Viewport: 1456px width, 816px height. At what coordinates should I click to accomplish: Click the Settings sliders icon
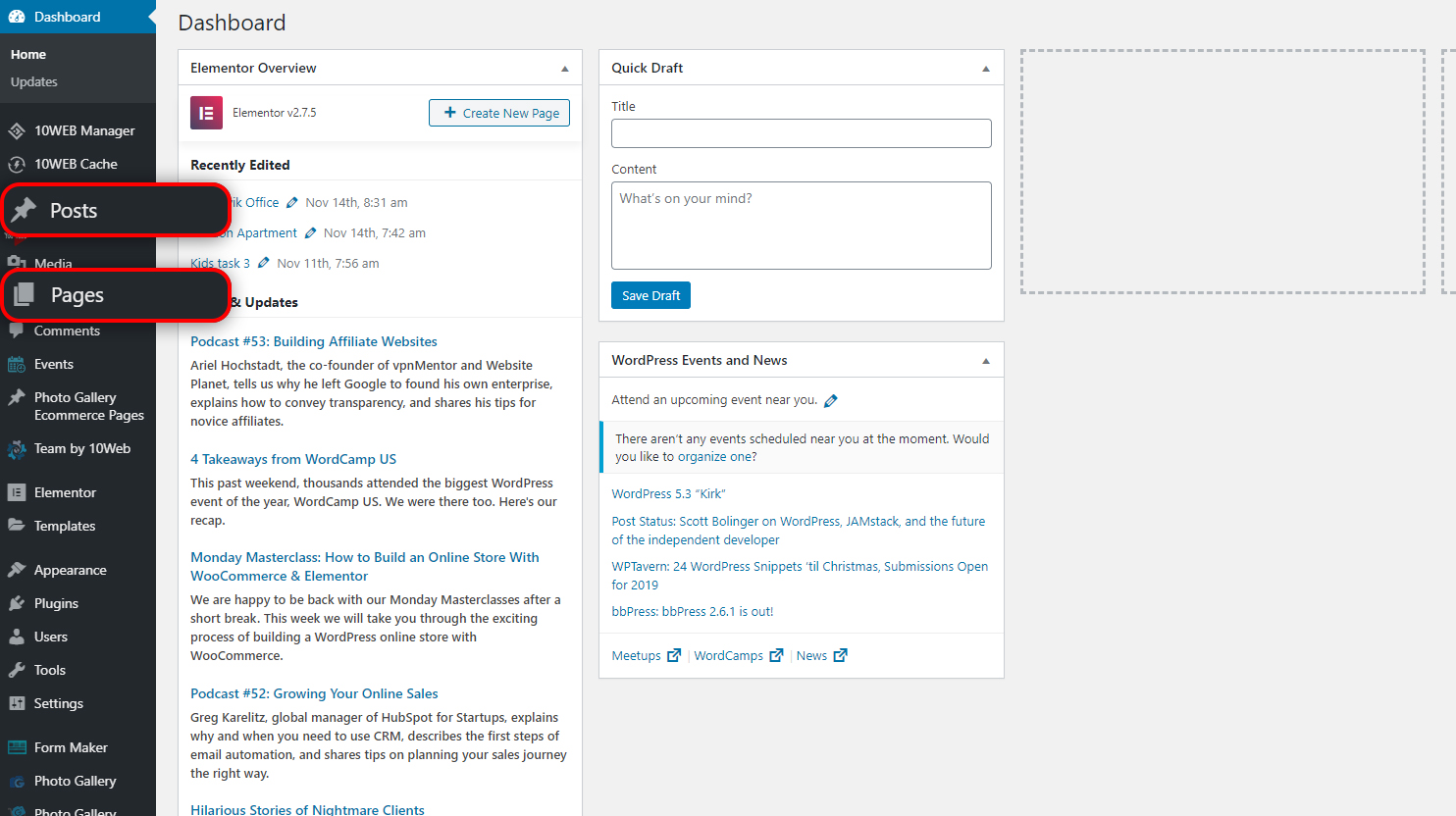[17, 703]
